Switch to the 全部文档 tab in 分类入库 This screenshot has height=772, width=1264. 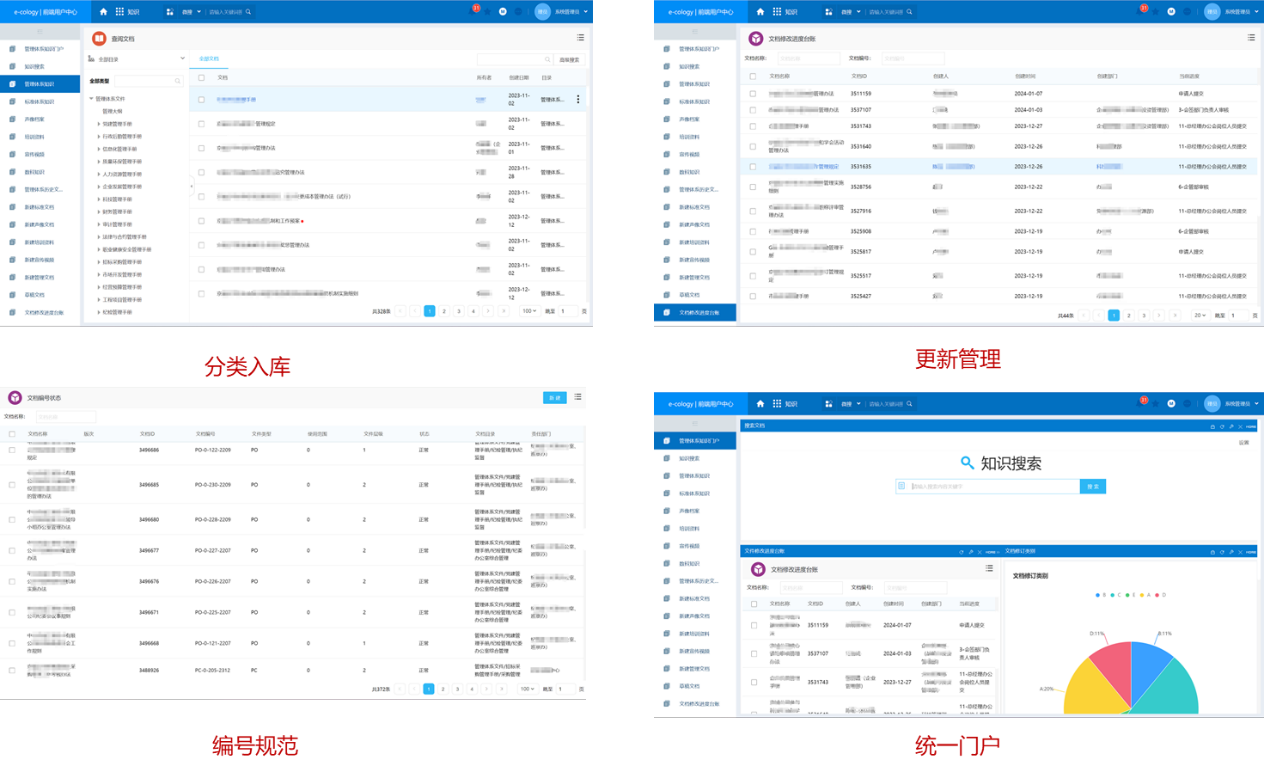coord(208,60)
